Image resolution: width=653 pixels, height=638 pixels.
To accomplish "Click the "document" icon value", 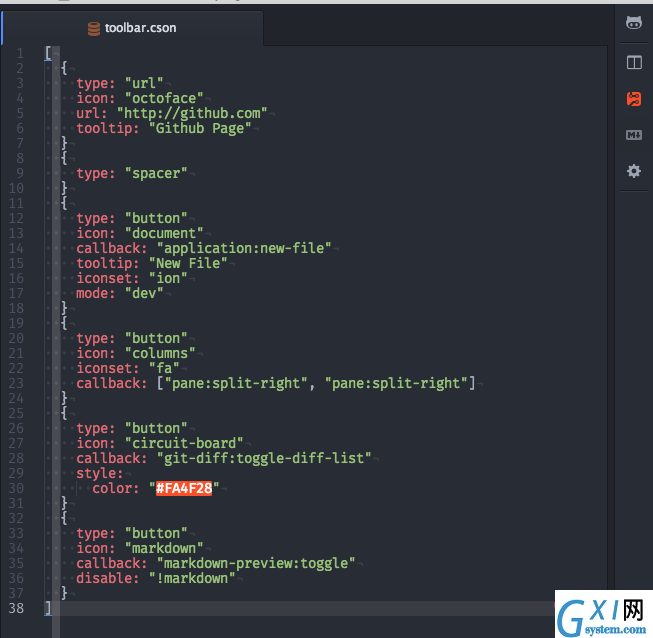I will [x=164, y=233].
